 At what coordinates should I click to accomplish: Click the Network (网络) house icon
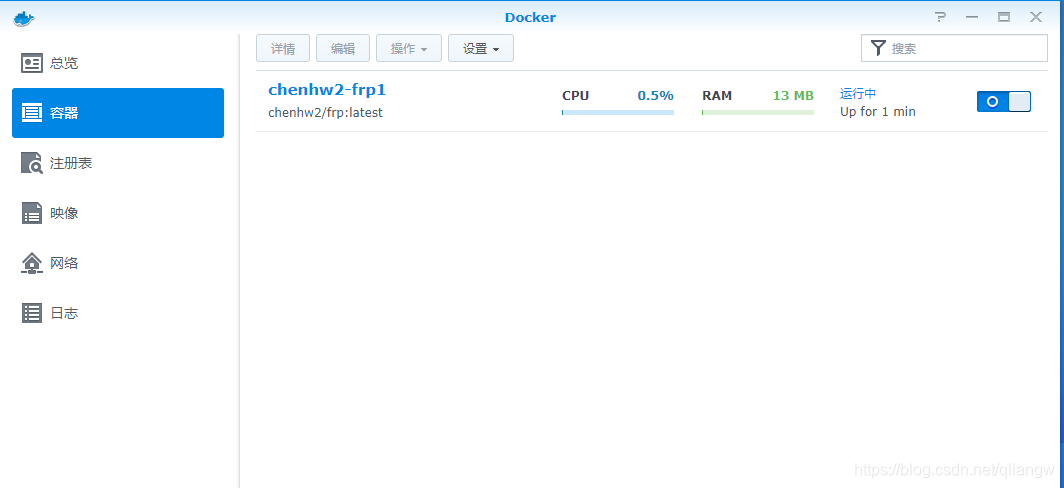(32, 263)
